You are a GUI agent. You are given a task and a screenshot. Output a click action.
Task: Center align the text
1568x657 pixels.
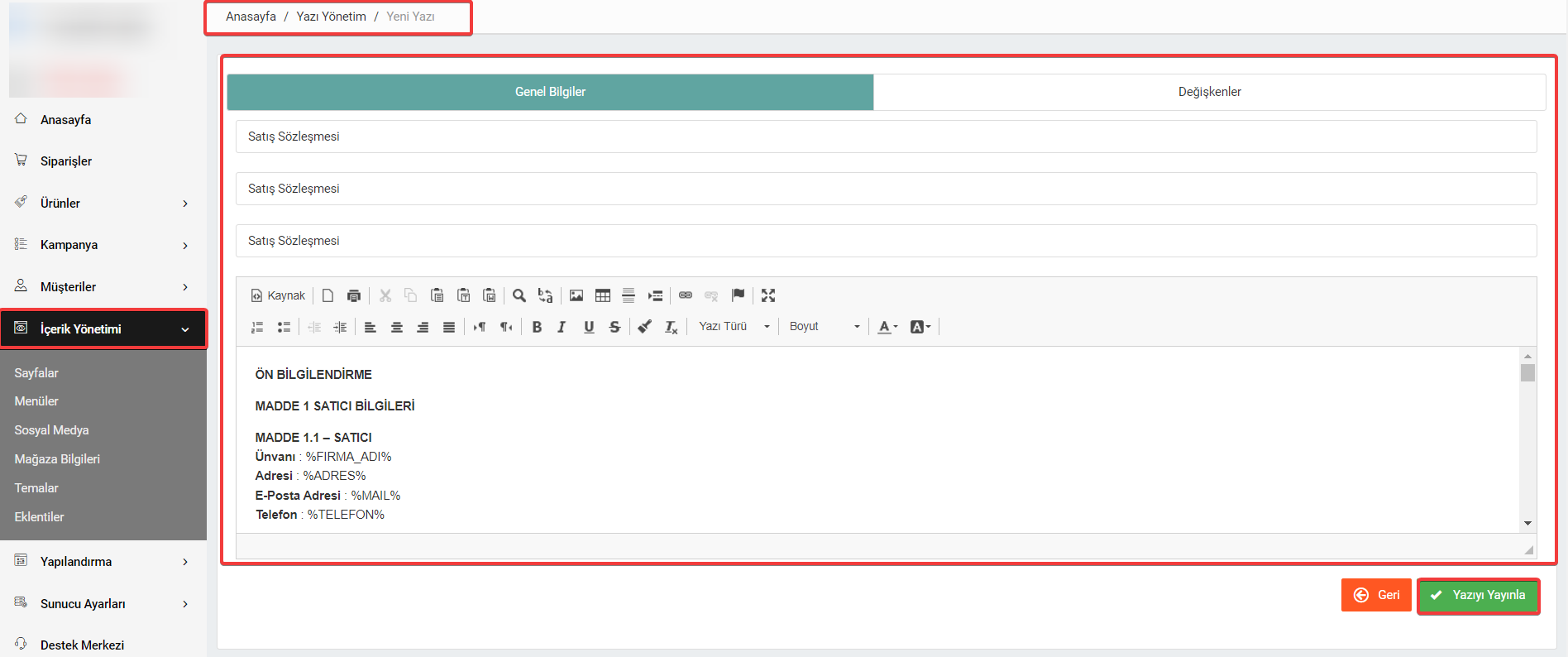coord(397,327)
